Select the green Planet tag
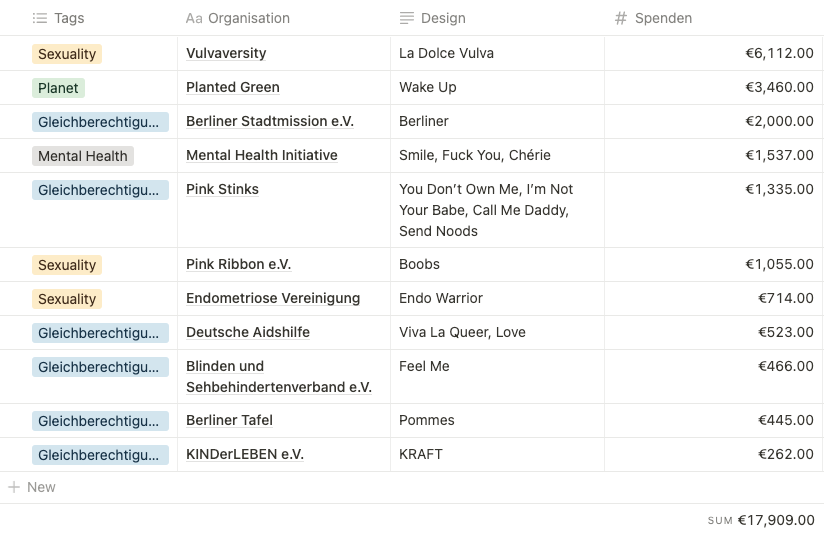This screenshot has height=536, width=824. point(58,88)
